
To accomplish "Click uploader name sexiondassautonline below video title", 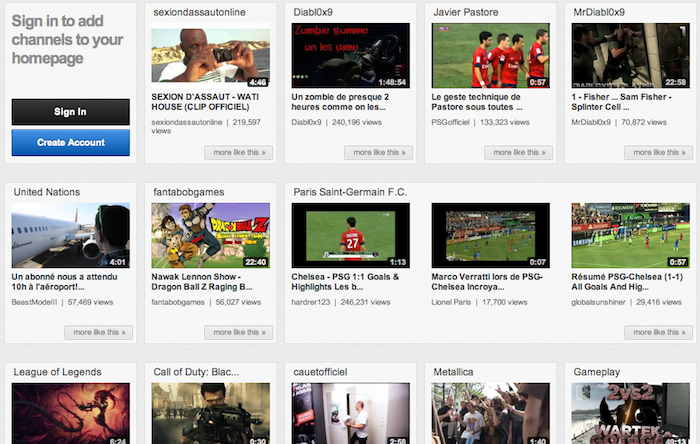I will click(187, 122).
